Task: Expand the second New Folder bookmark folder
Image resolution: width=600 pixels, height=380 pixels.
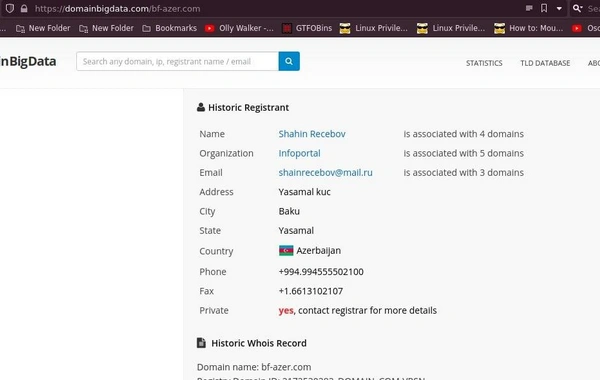Action: (x=106, y=28)
